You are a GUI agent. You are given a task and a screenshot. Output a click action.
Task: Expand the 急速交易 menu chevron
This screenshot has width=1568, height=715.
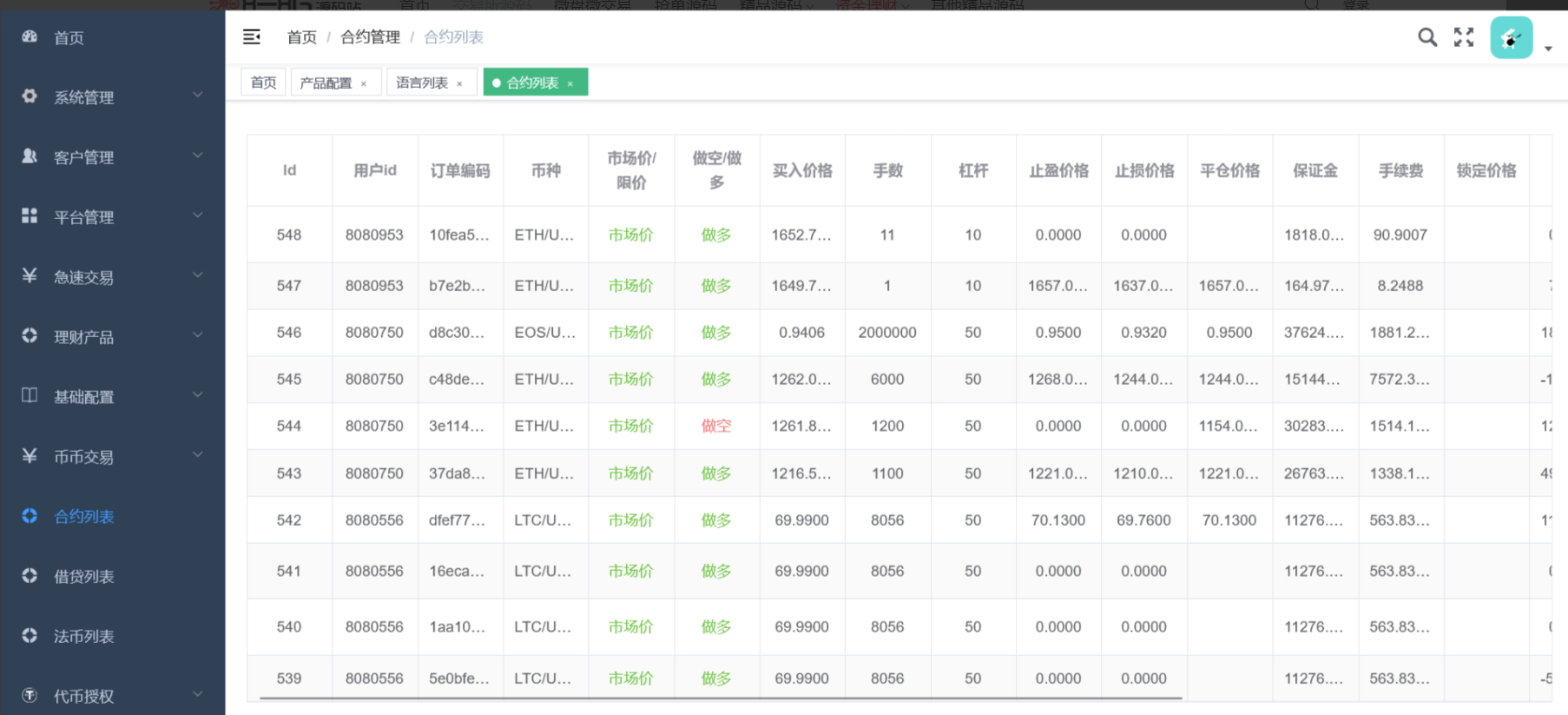(x=197, y=275)
